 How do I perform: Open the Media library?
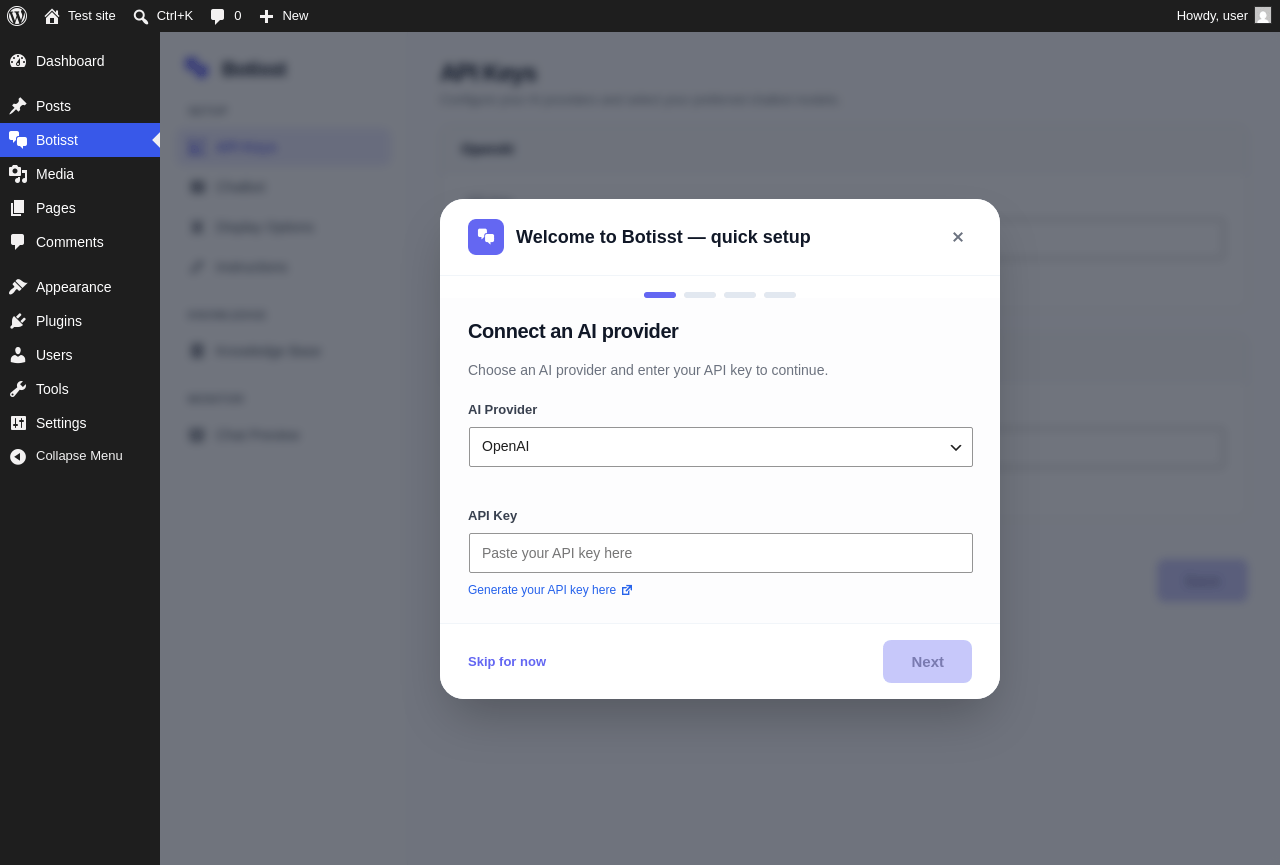pyautogui.click(x=80, y=174)
